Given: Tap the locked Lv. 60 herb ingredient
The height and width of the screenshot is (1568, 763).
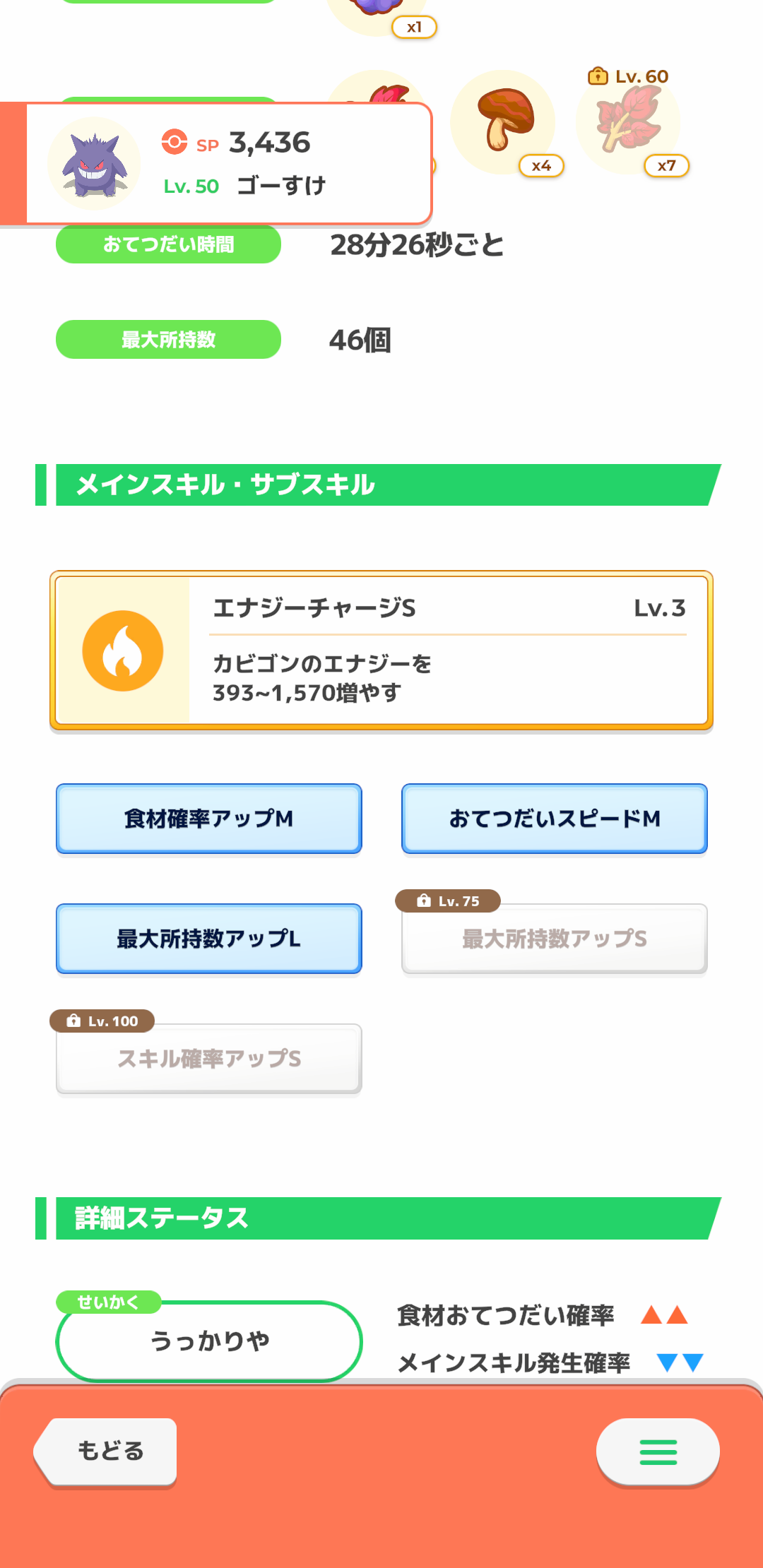Looking at the screenshot, I should [629, 121].
